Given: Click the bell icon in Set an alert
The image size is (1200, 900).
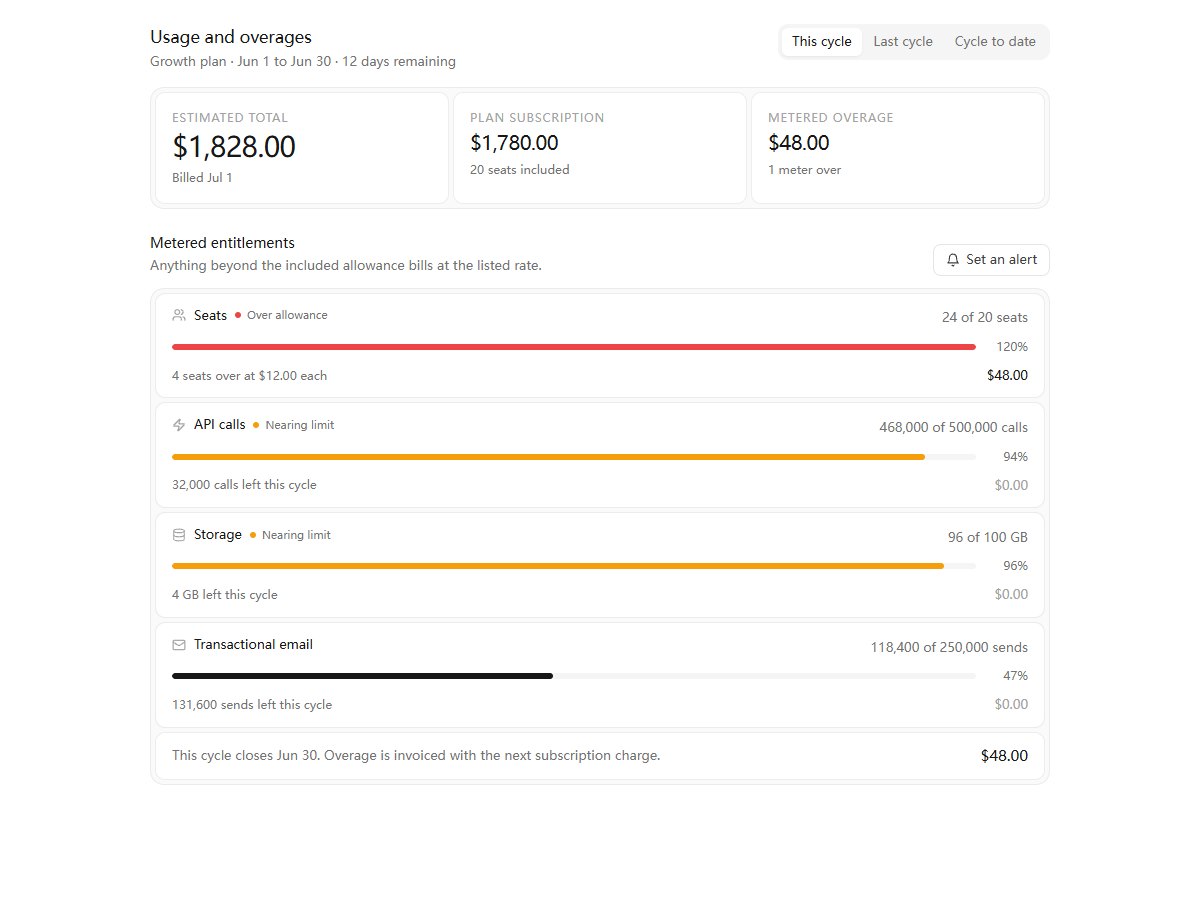Looking at the screenshot, I should coord(953,260).
